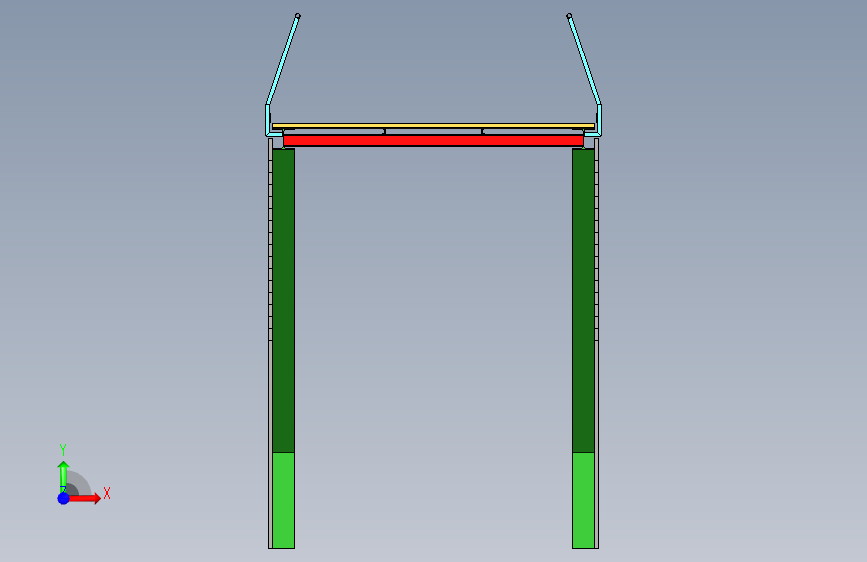The height and width of the screenshot is (562, 867).
Task: Click the red X axis arrow
Action: point(84,498)
